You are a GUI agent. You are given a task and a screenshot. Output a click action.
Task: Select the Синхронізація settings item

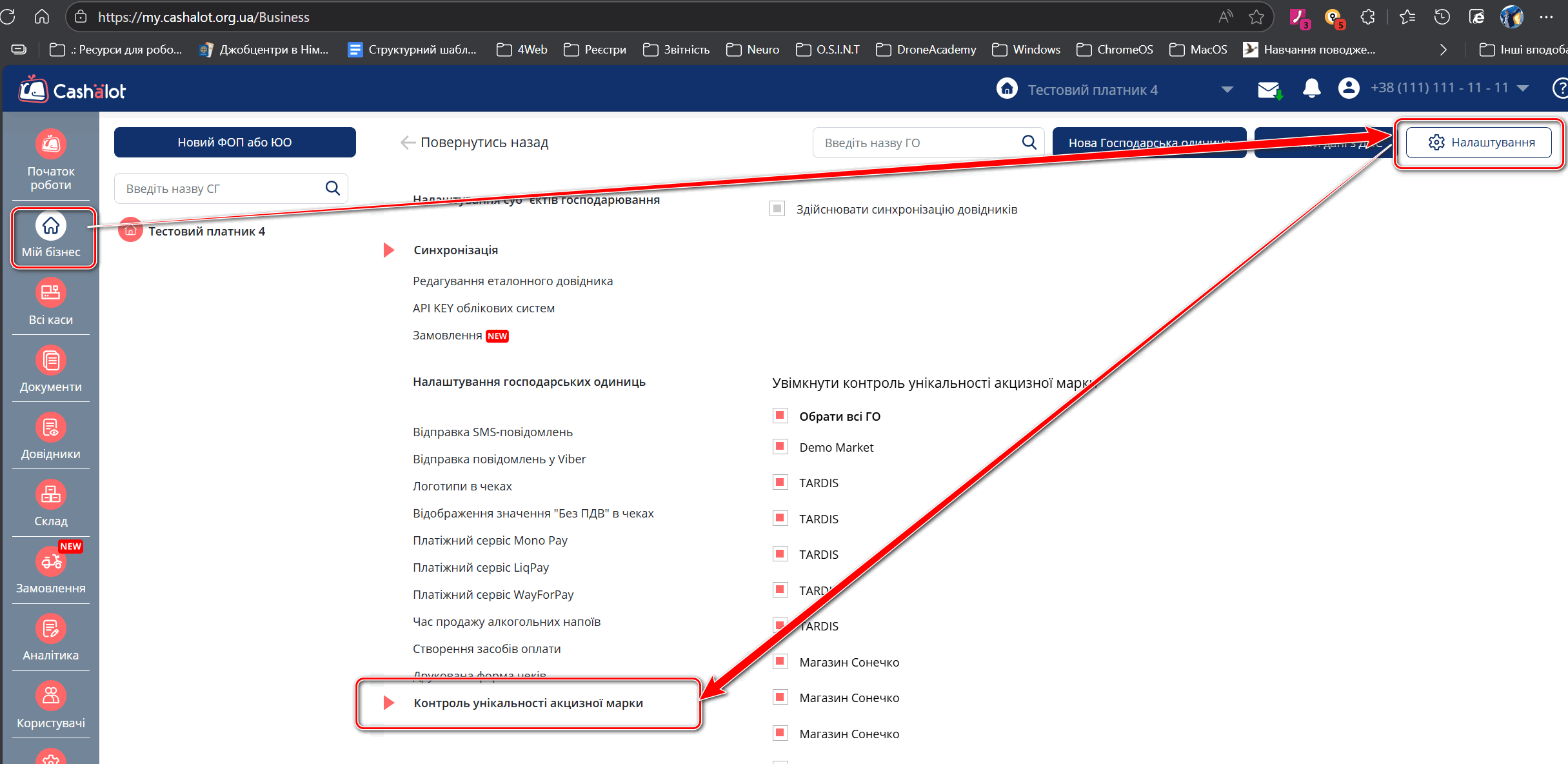point(455,250)
